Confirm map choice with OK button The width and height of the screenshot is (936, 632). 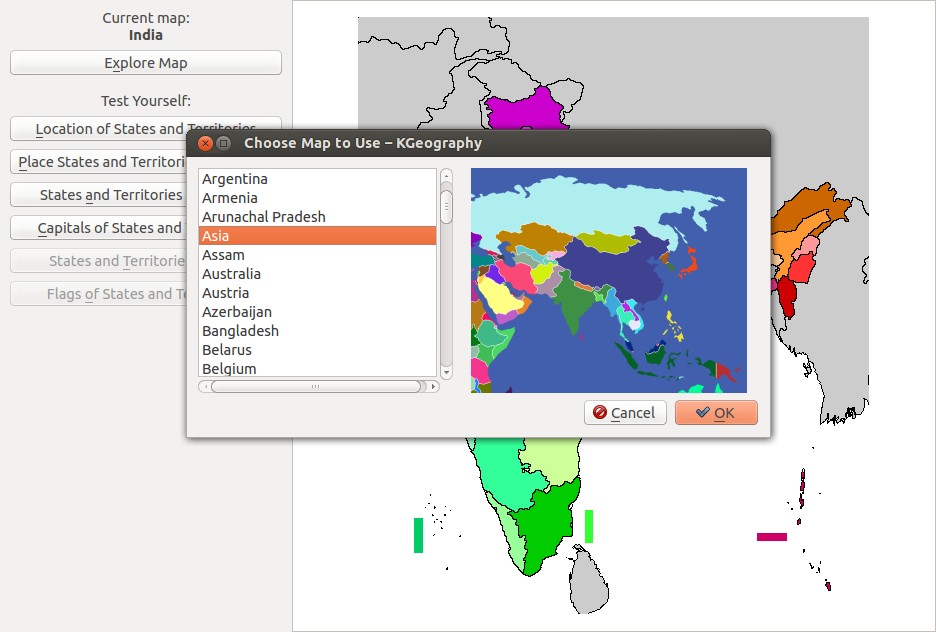716,413
